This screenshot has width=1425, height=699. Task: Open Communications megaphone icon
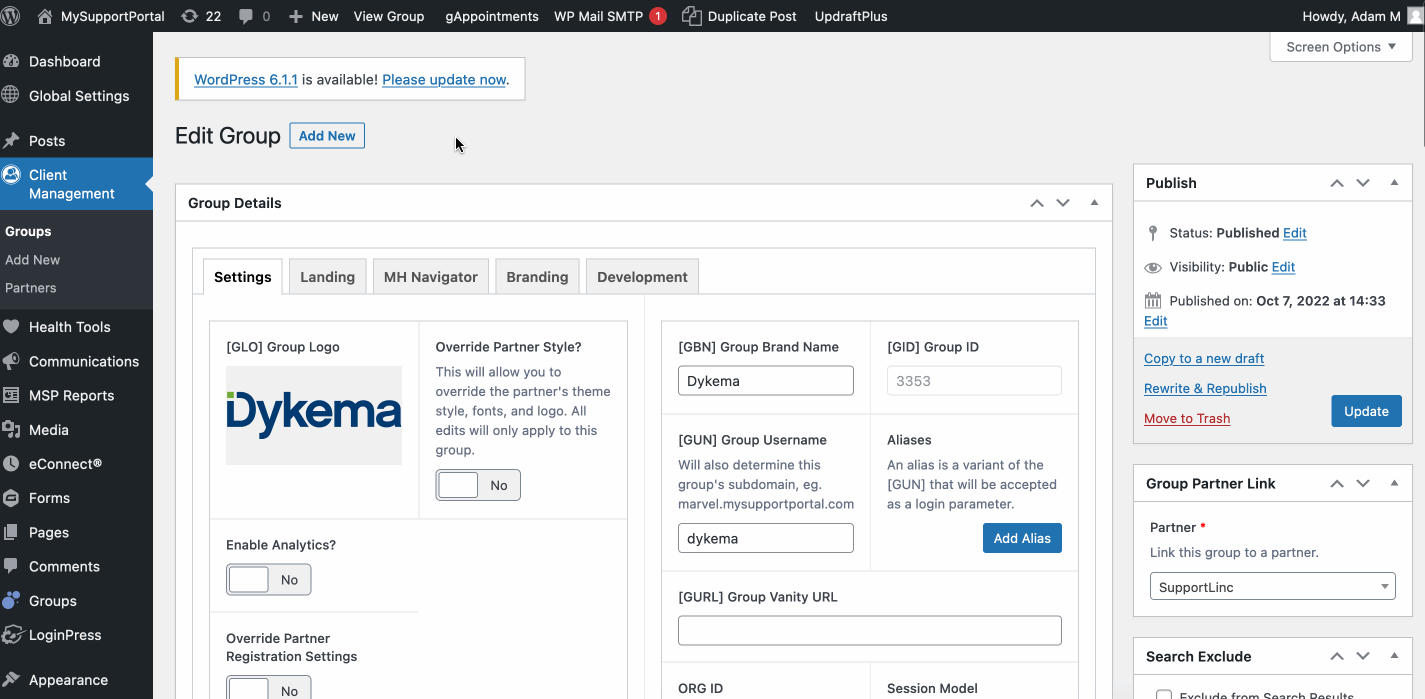11,361
